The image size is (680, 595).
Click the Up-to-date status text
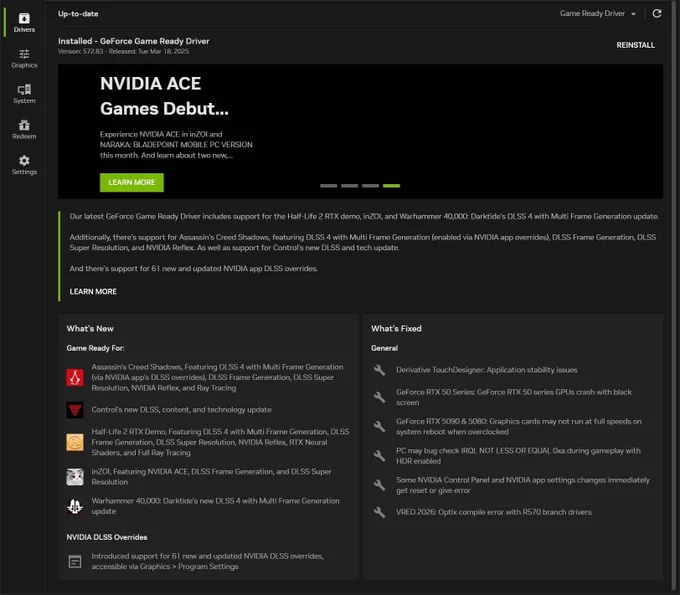point(78,14)
